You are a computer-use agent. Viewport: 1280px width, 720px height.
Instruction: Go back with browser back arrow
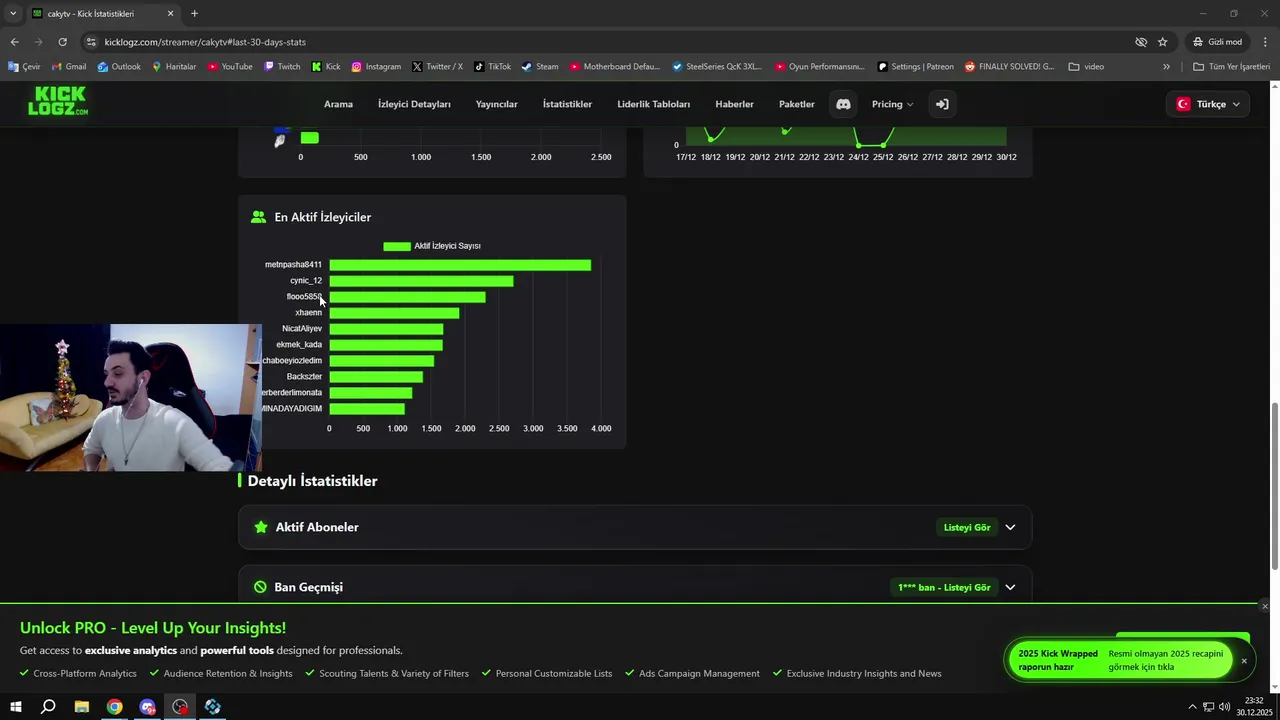click(x=14, y=42)
